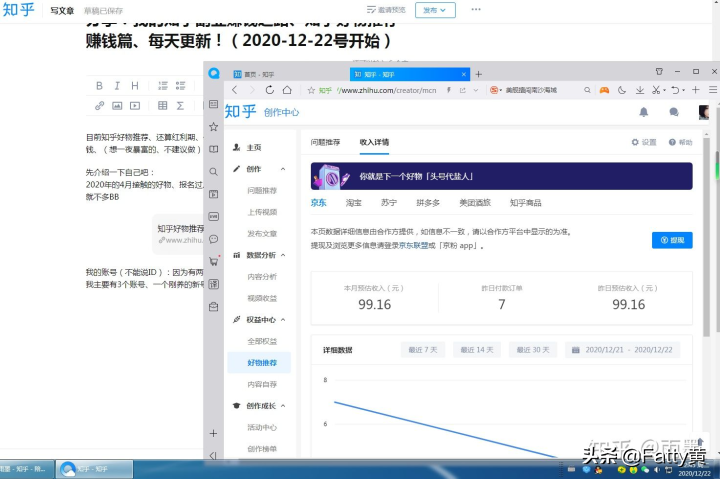The image size is (720, 479).
Task: Click the browser forward arrow
Action: click(252, 90)
